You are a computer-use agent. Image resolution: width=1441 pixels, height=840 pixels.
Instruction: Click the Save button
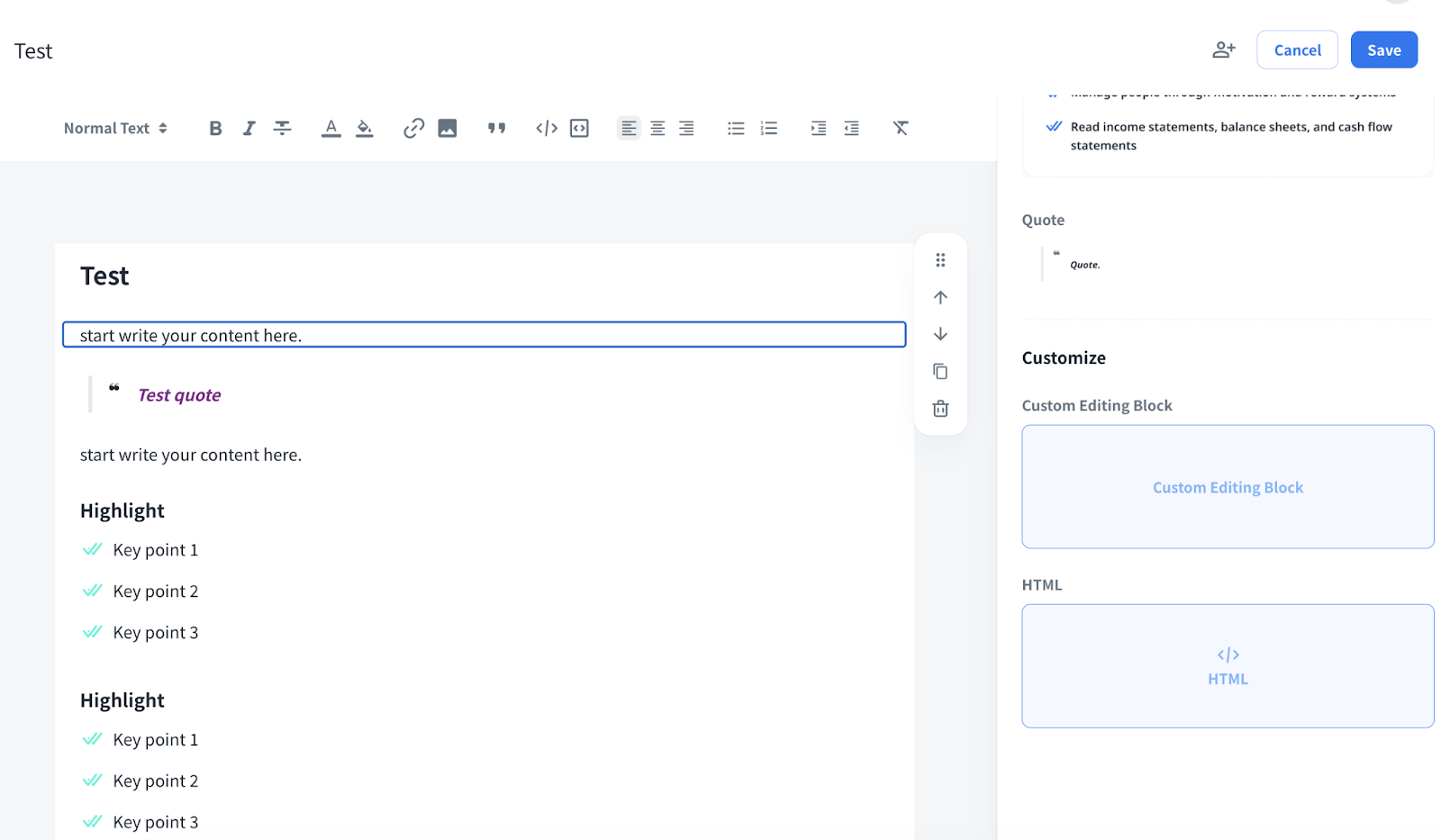(x=1383, y=50)
